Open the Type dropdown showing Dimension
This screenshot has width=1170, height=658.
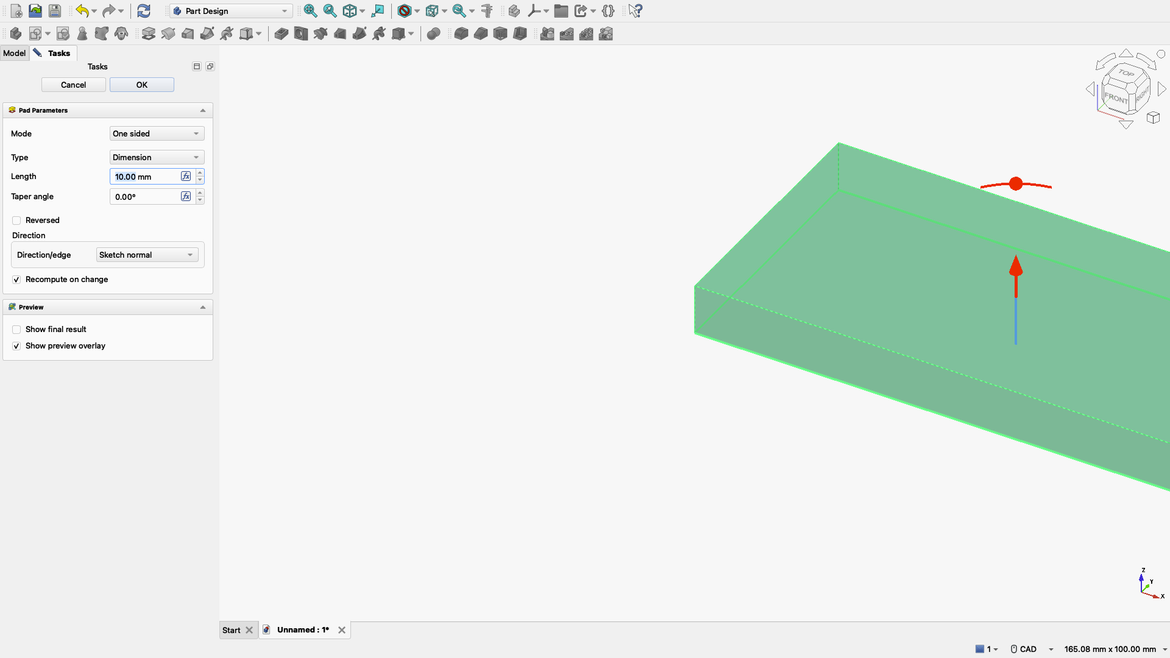click(156, 157)
